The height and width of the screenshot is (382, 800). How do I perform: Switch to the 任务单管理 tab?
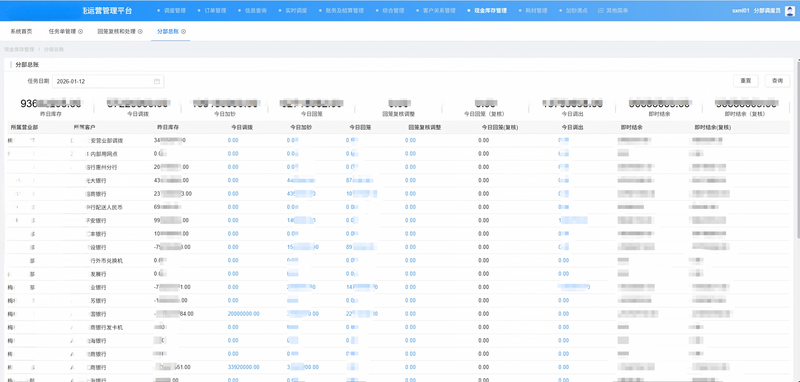pyautogui.click(x=62, y=32)
